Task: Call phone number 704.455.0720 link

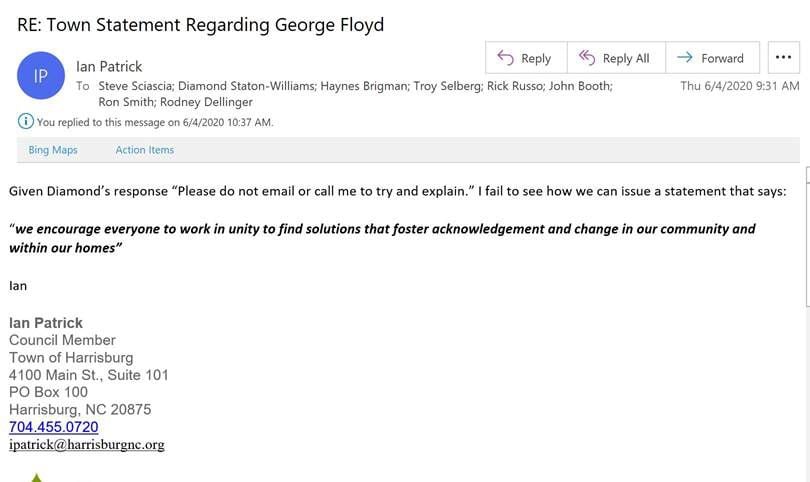Action: [54, 427]
